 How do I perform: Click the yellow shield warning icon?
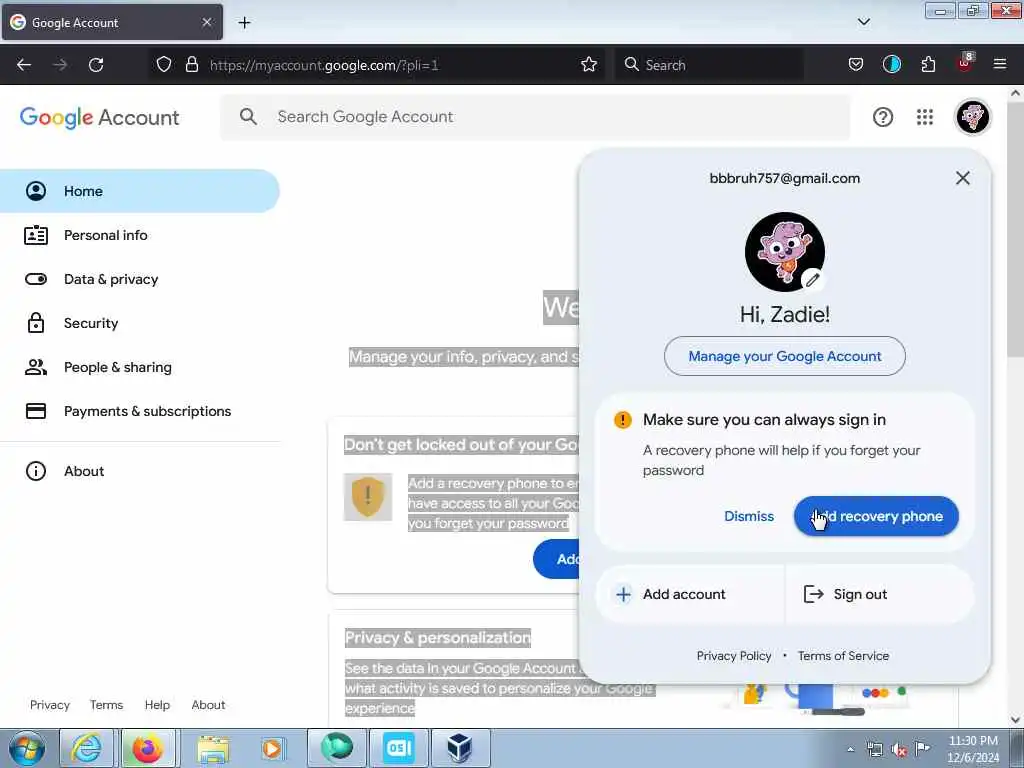coord(368,497)
